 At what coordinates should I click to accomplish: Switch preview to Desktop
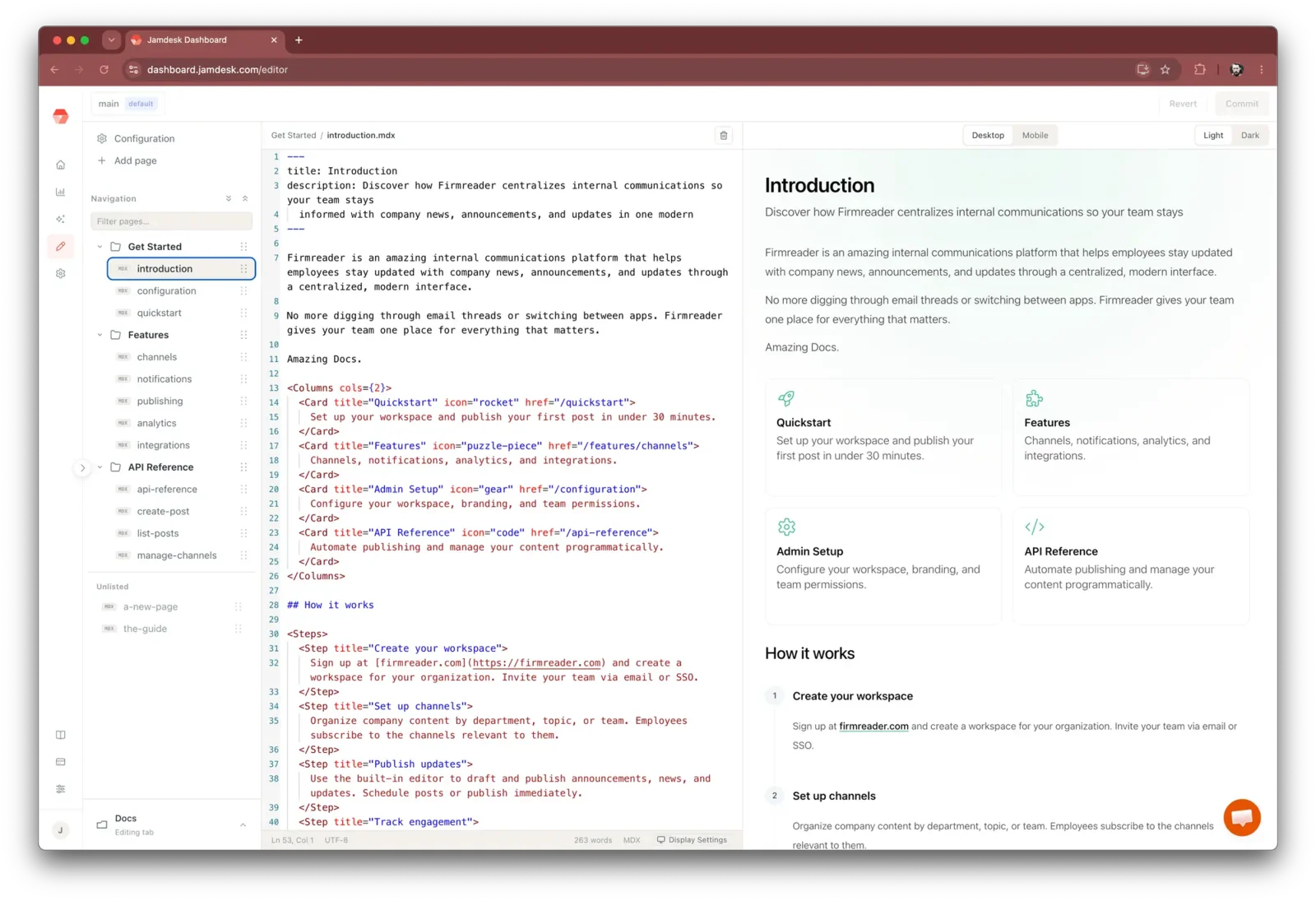tap(988, 136)
